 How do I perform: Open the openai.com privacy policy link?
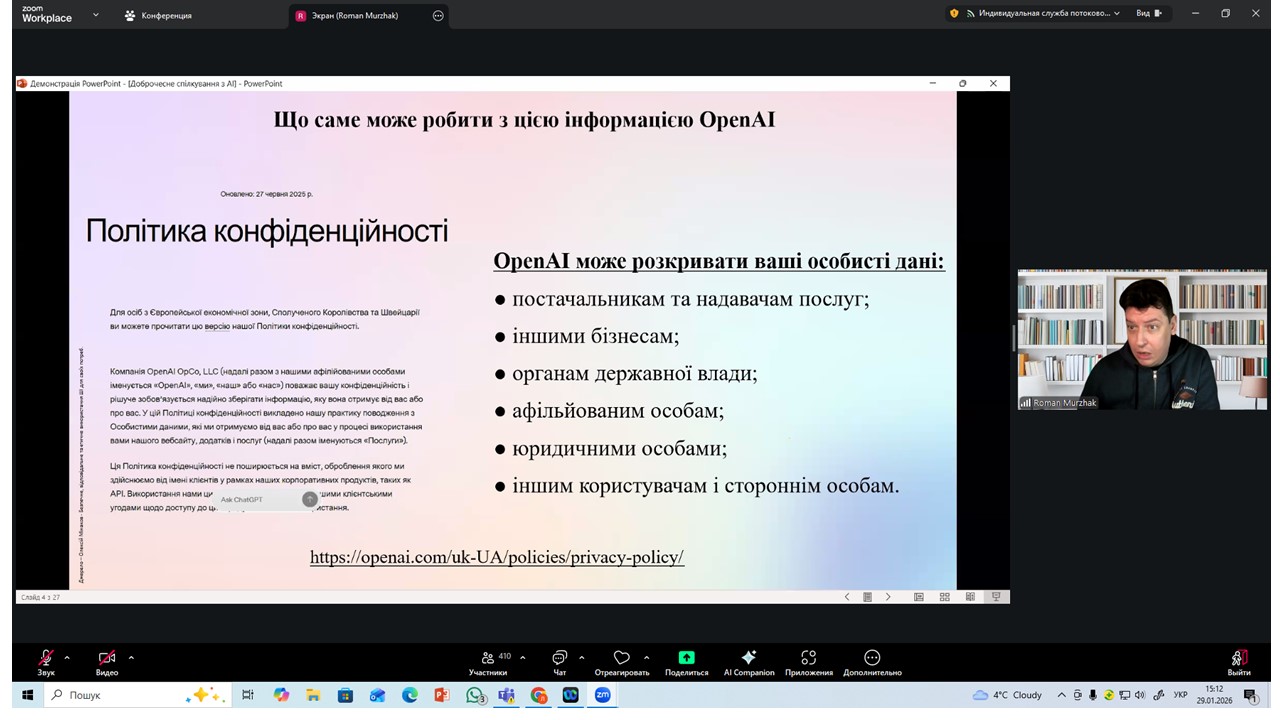(496, 558)
